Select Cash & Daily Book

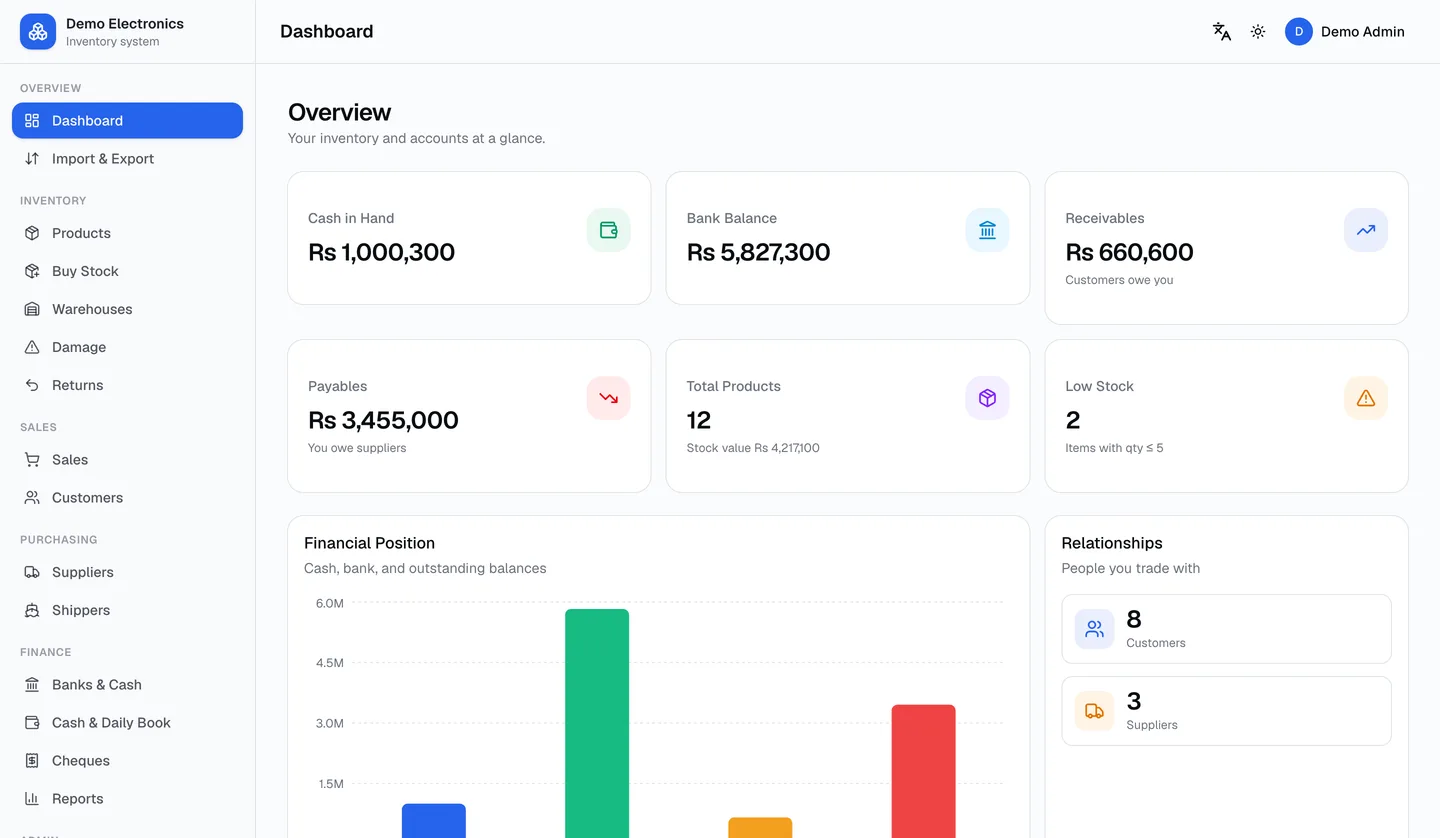[127, 723]
